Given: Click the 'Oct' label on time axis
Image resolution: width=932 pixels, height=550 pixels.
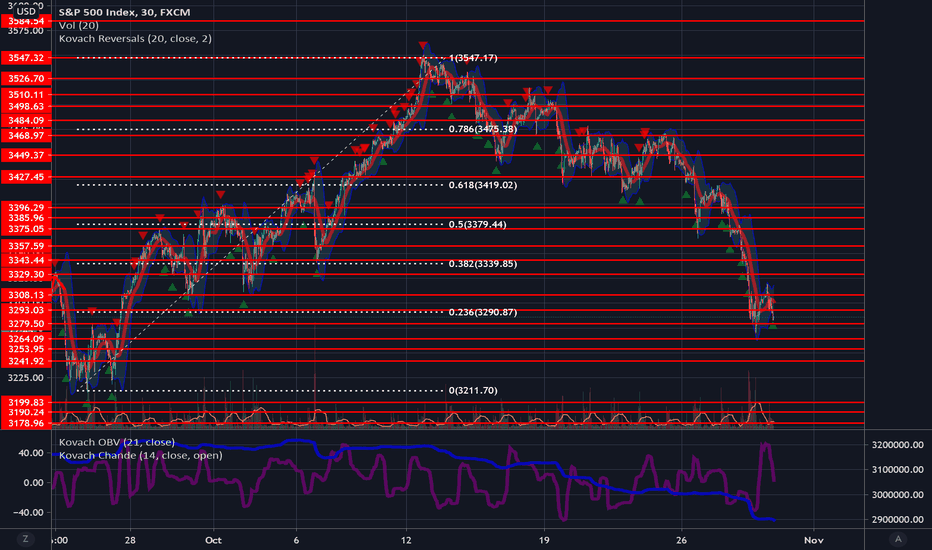Looking at the screenshot, I should 213,540.
